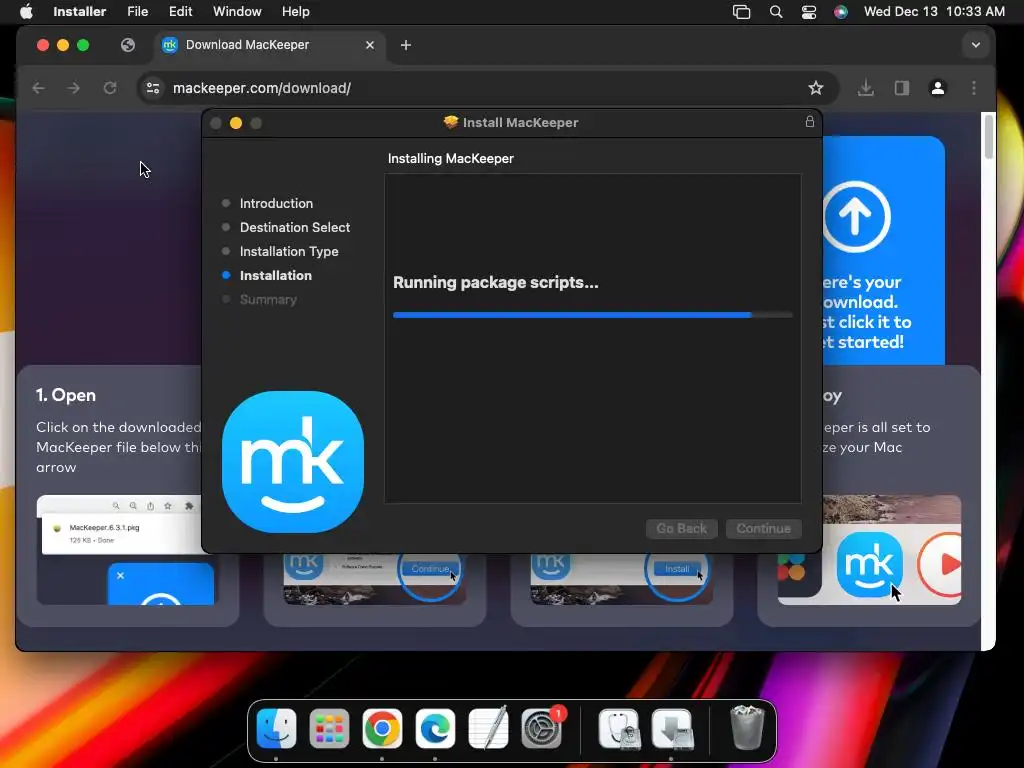Open Launchpad from the Dock

click(329, 728)
